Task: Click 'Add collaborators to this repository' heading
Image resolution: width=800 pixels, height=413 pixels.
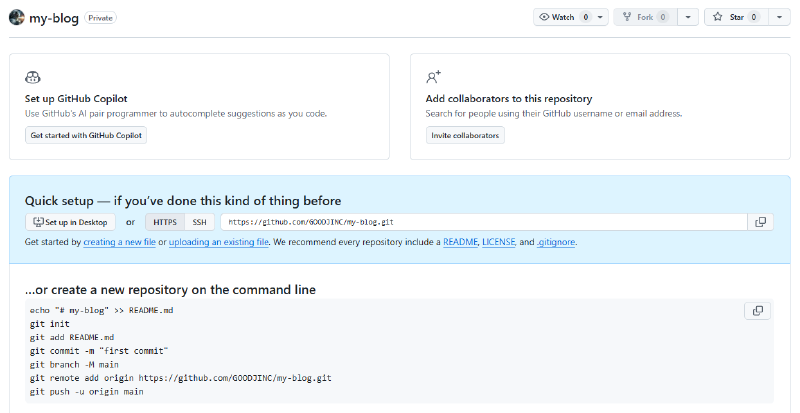Action: [509, 99]
